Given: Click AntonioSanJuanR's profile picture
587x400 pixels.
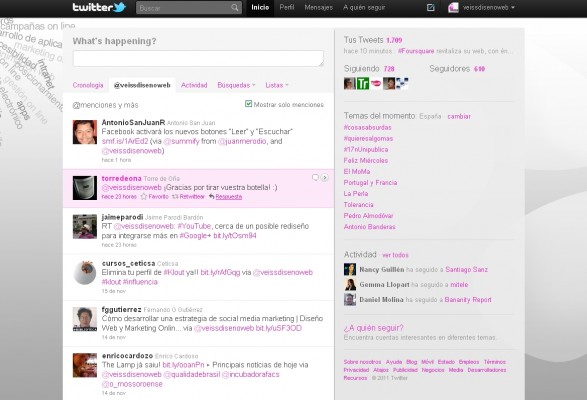Looking at the screenshot, I should (85, 132).
